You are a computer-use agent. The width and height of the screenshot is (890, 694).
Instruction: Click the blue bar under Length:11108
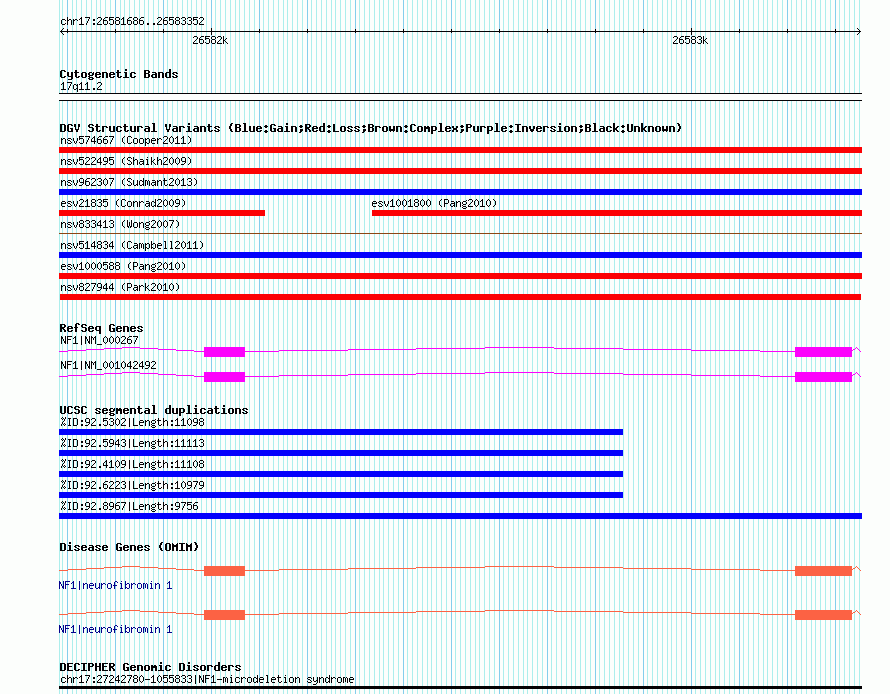[x=341, y=474]
